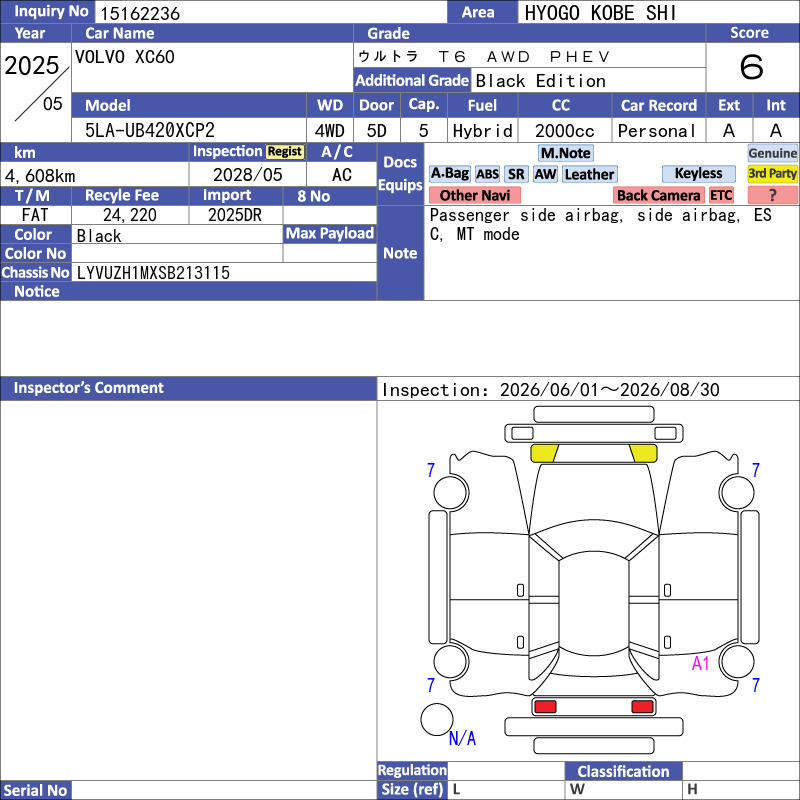Select the Chassis No value field
Screen dimensions: 800x800
point(224,272)
